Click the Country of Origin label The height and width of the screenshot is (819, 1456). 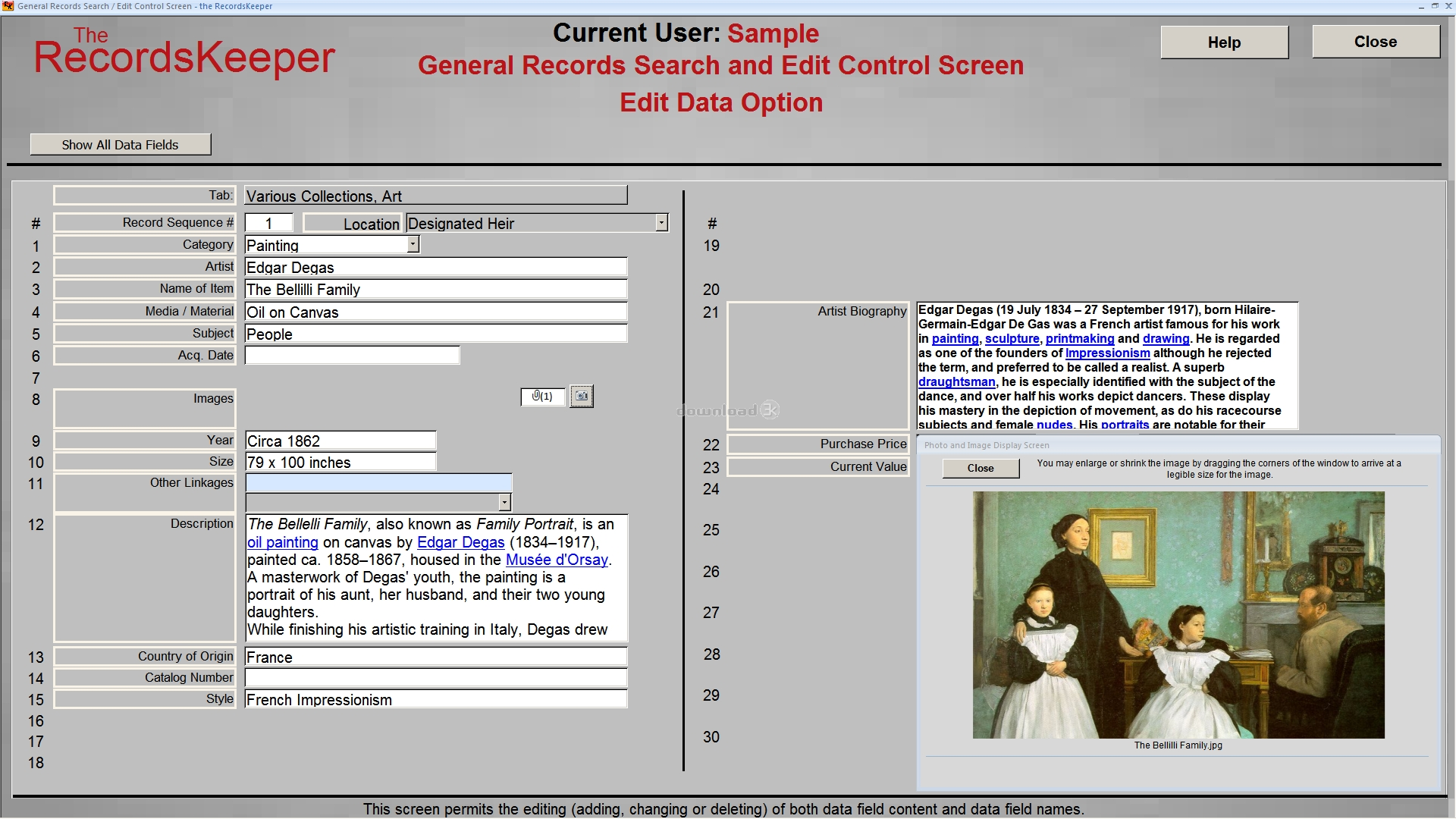coord(145,657)
